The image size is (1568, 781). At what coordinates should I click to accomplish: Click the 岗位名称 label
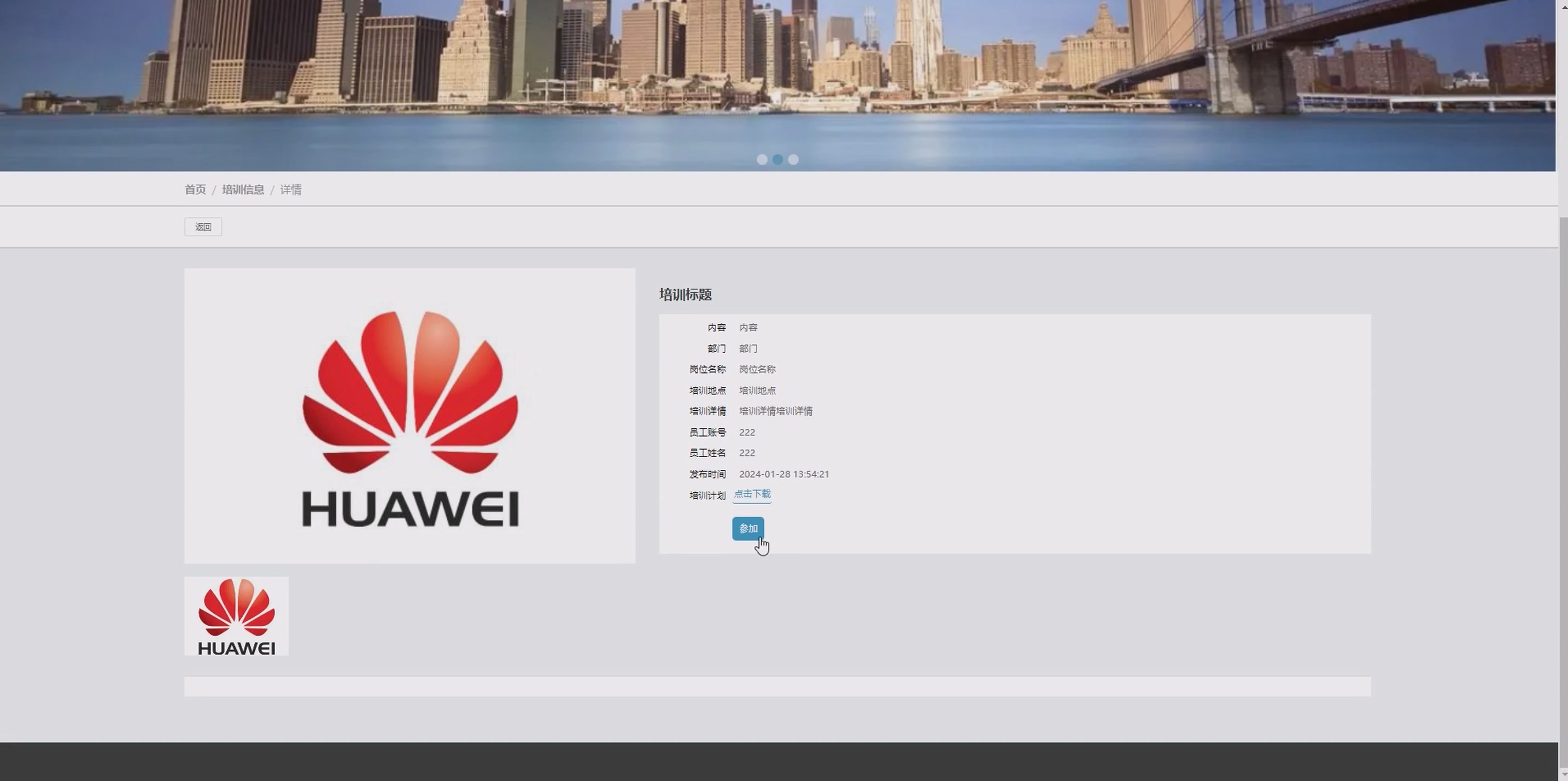pos(707,370)
